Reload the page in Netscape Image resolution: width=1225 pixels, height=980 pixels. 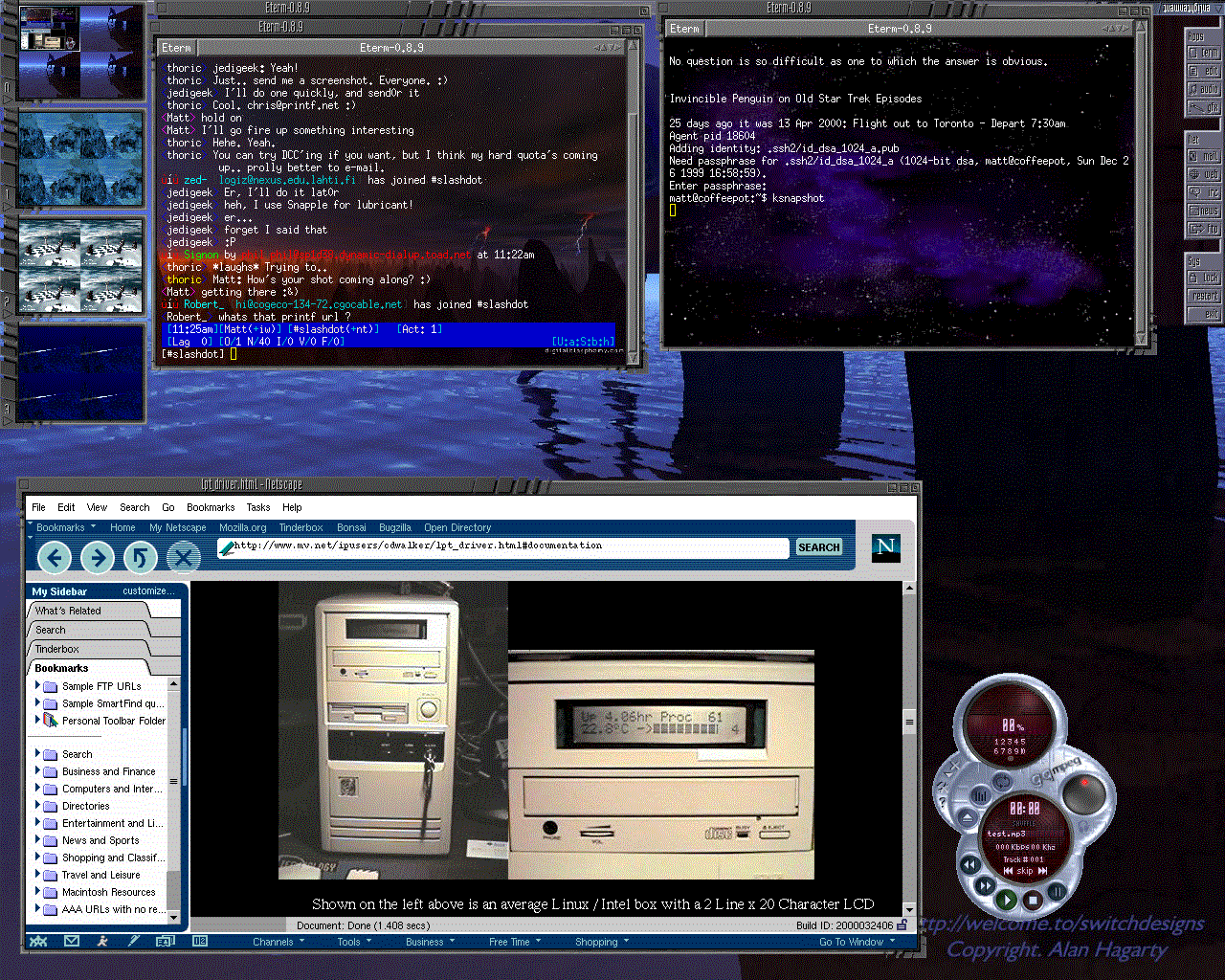(x=140, y=557)
